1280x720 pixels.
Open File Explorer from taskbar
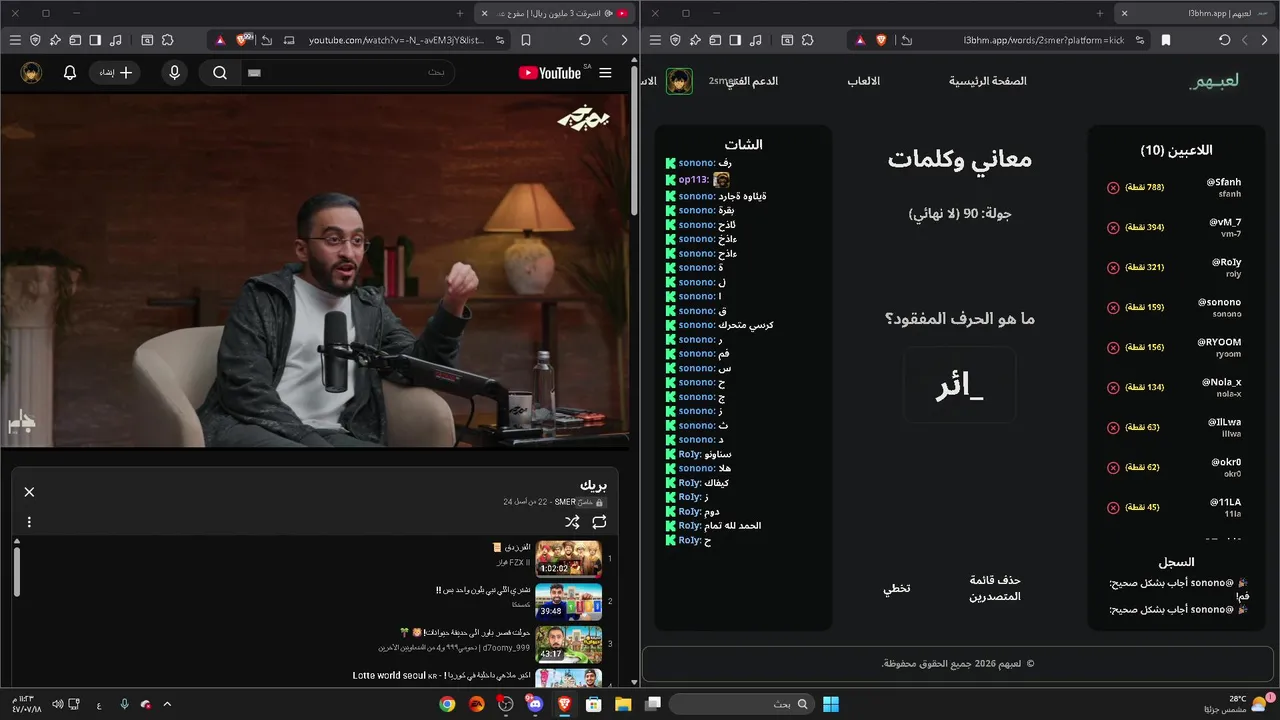[x=623, y=704]
